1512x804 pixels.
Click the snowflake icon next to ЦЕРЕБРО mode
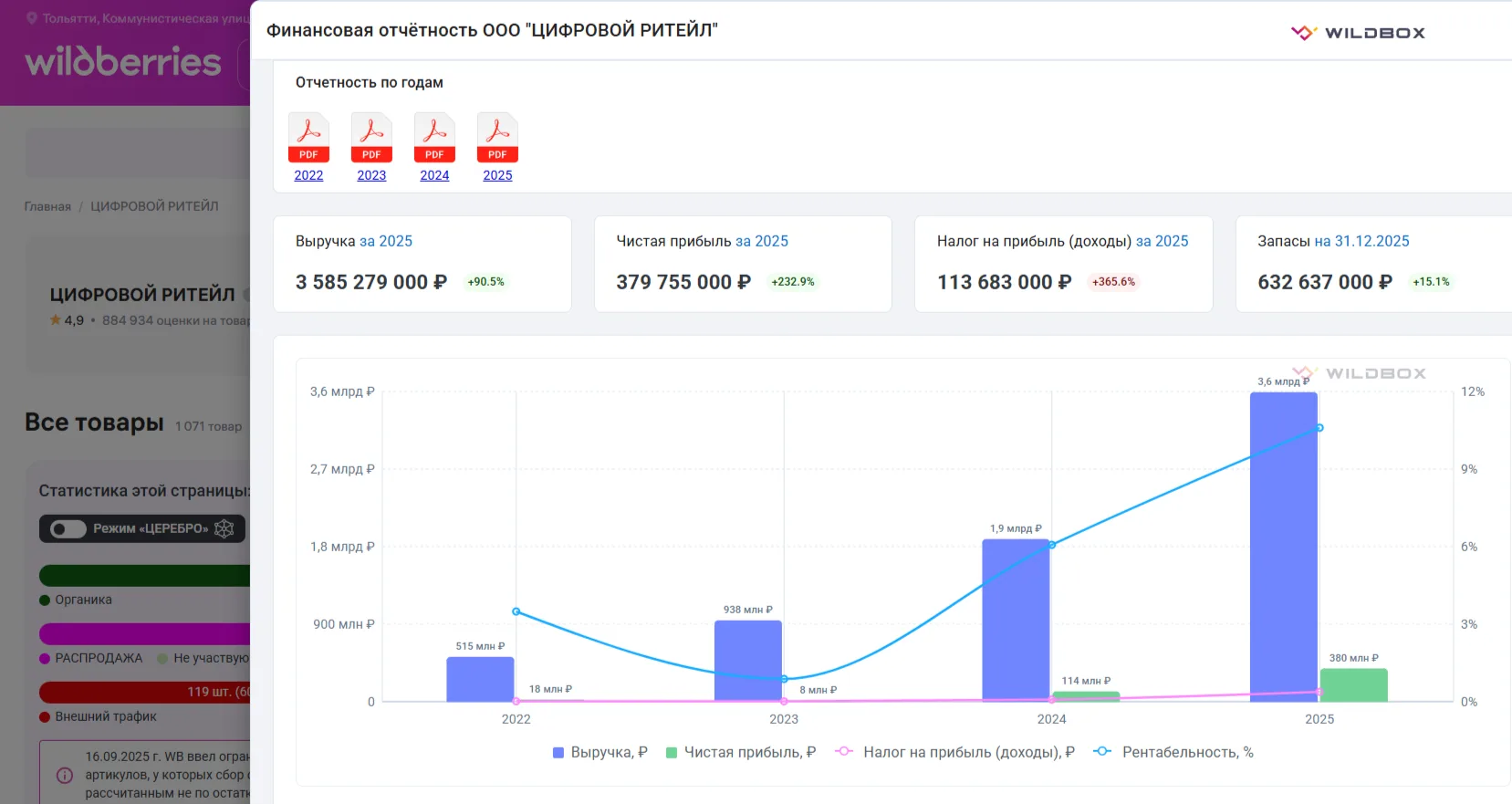coord(224,528)
